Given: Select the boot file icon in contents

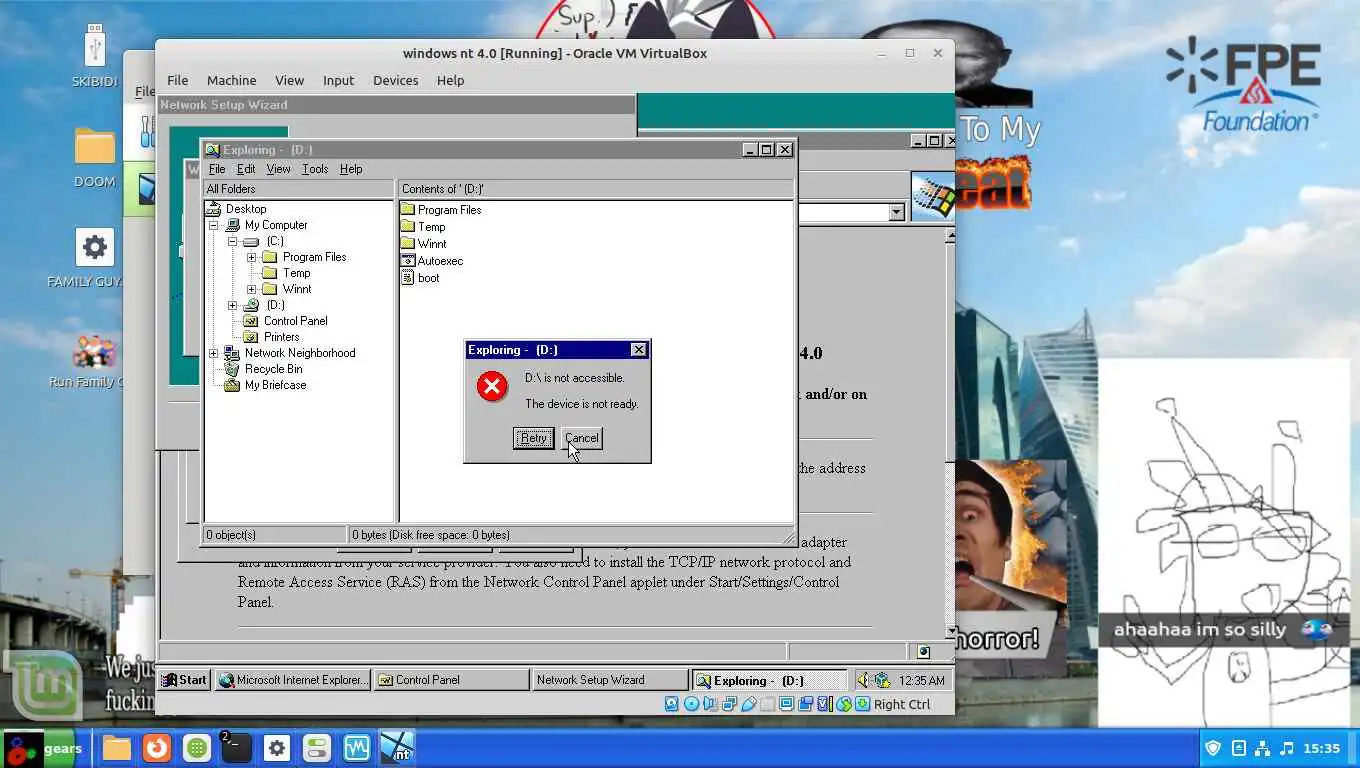Looking at the screenshot, I should click(408, 278).
